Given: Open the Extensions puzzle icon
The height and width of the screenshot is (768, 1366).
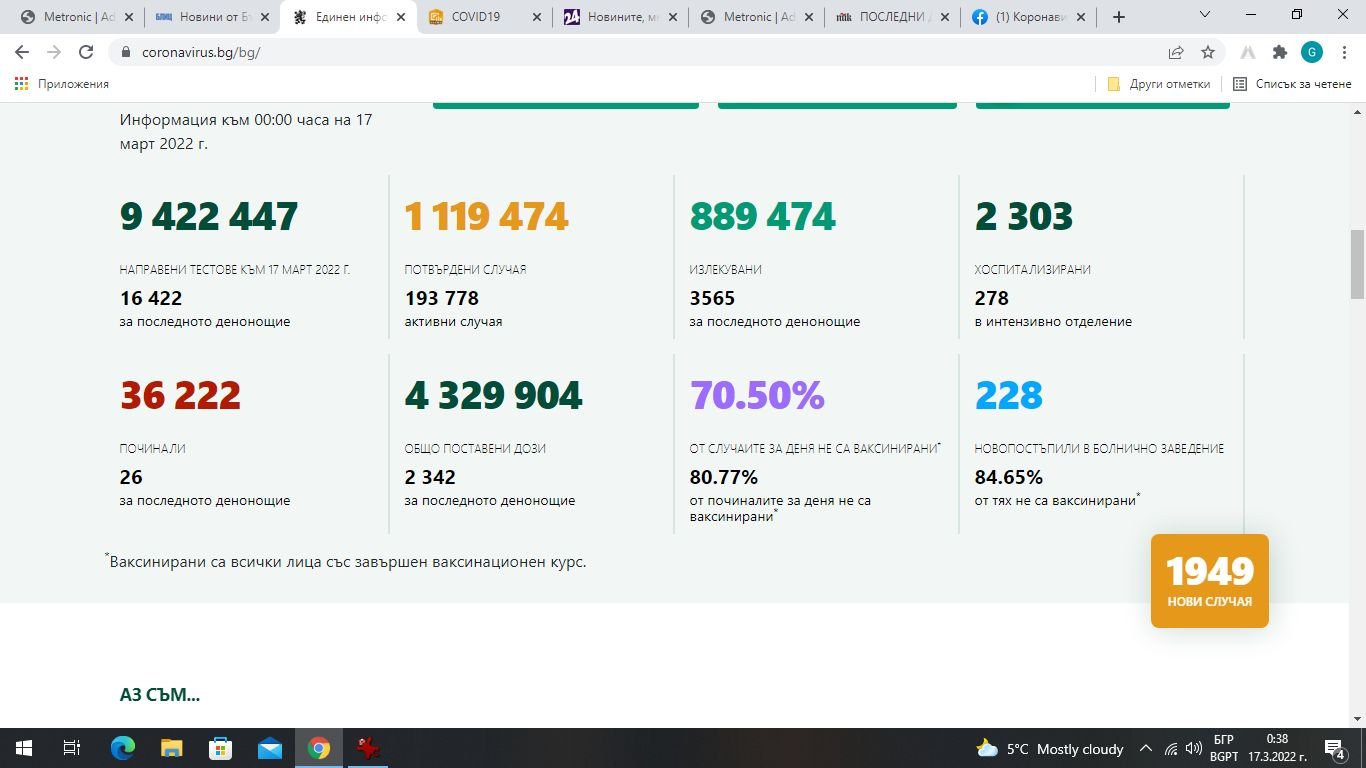Looking at the screenshot, I should click(x=1279, y=52).
